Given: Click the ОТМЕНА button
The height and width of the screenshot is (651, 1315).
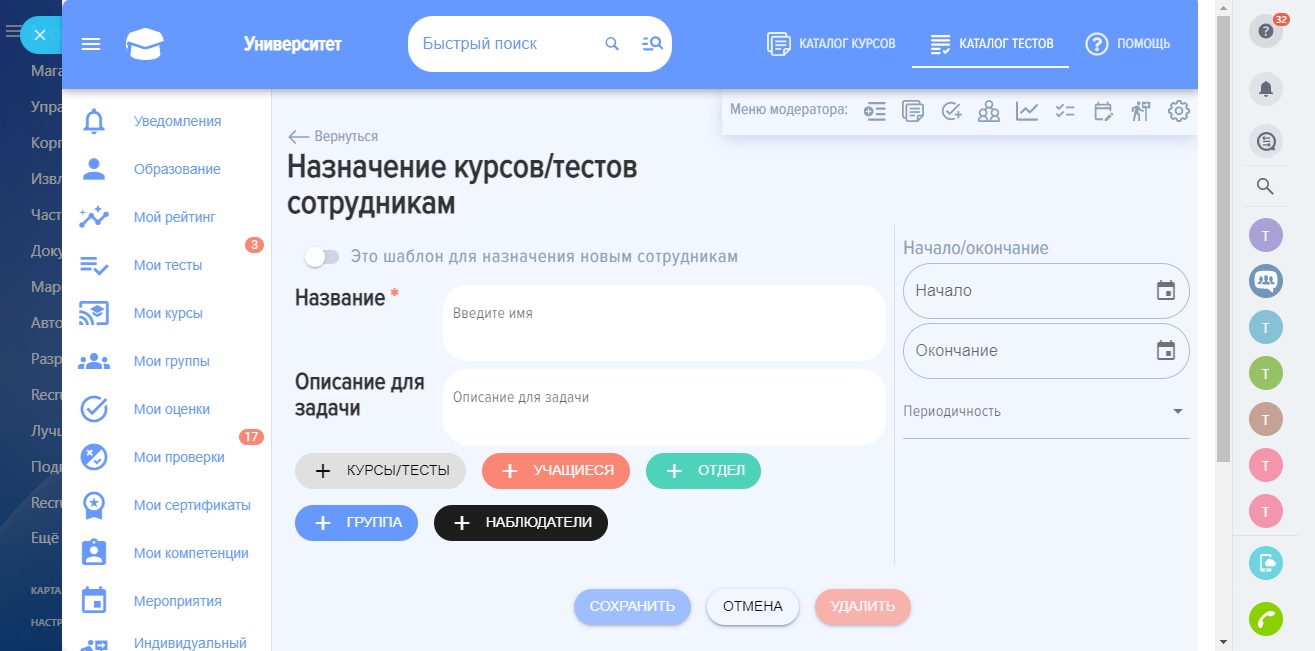Looking at the screenshot, I should (x=753, y=607).
